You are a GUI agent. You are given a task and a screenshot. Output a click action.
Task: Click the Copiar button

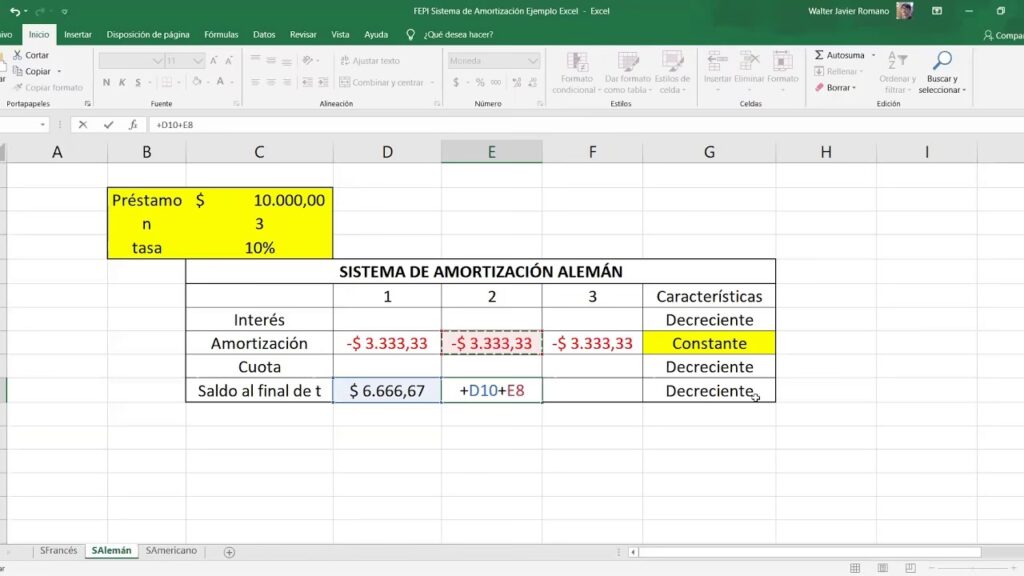[38, 72]
